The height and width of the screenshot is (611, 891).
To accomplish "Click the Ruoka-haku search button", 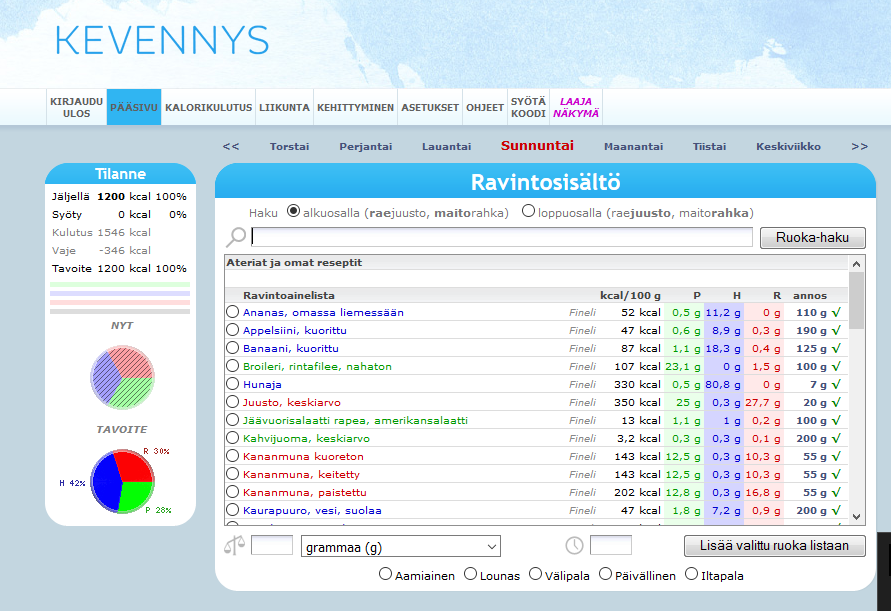I will pyautogui.click(x=813, y=238).
